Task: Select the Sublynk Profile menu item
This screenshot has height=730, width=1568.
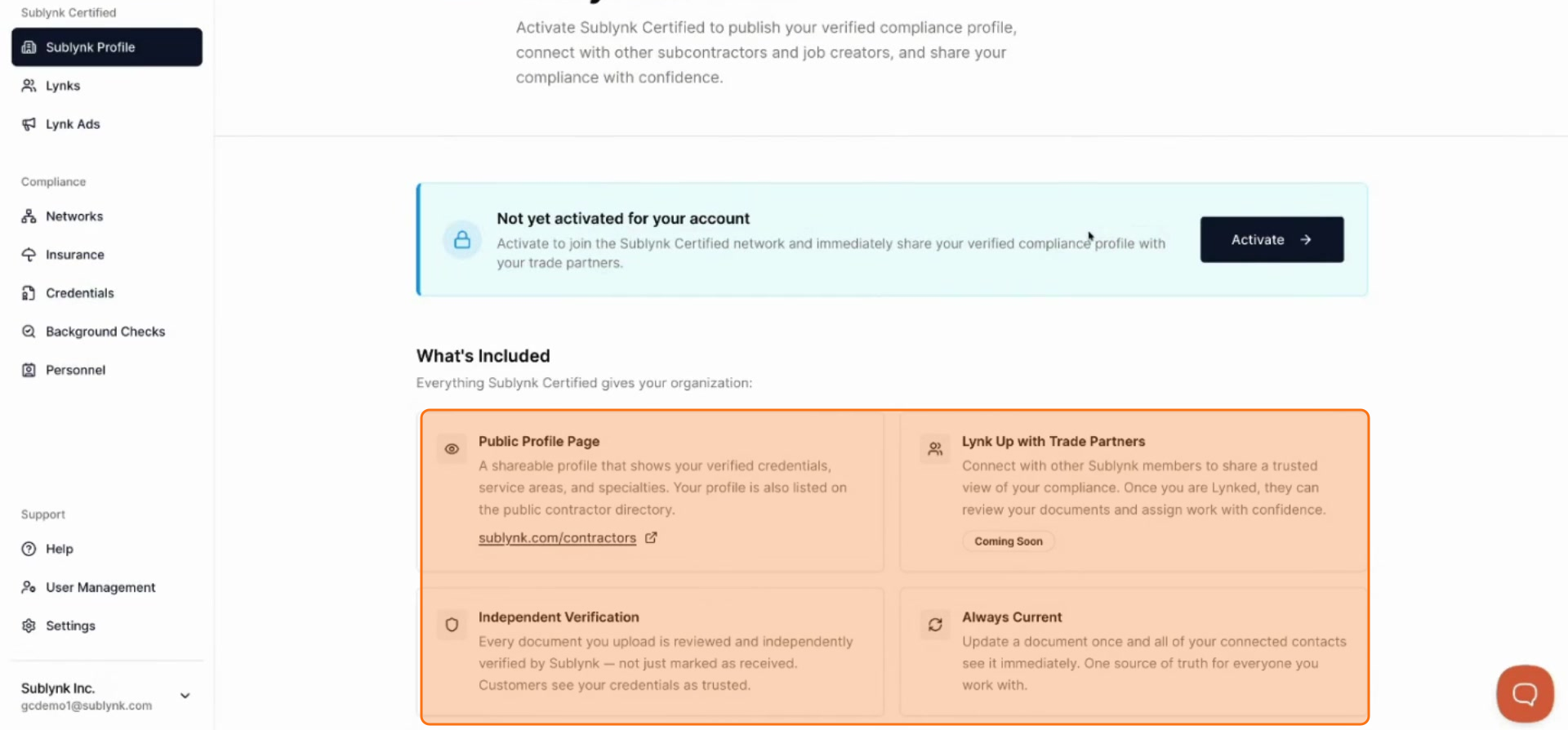Action: pos(107,47)
